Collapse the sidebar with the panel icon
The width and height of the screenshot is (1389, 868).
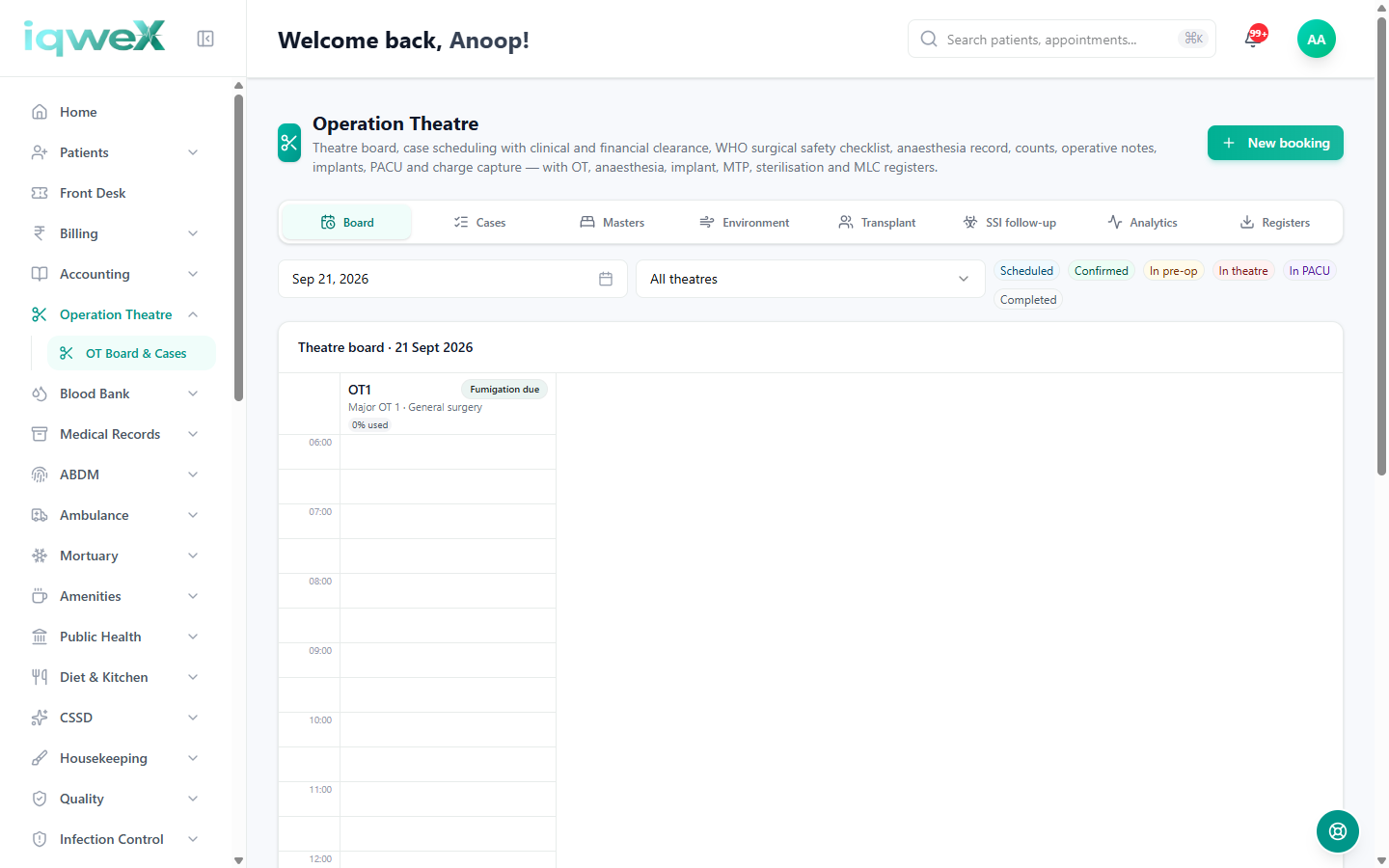point(205,39)
